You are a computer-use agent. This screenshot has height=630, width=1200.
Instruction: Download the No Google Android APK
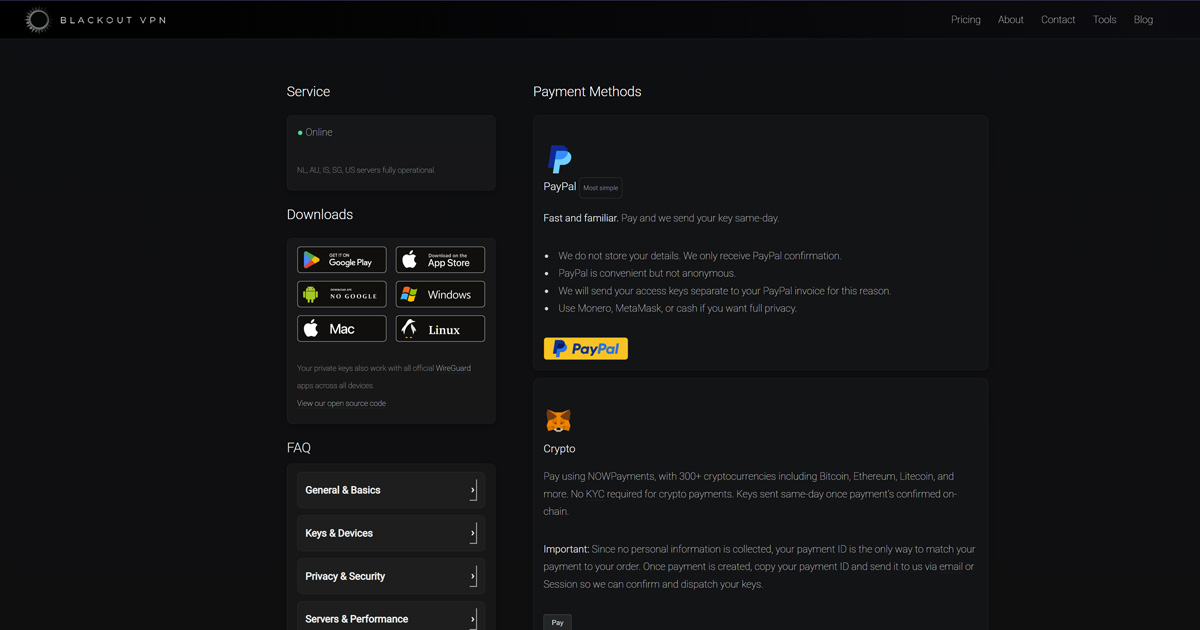tap(342, 294)
